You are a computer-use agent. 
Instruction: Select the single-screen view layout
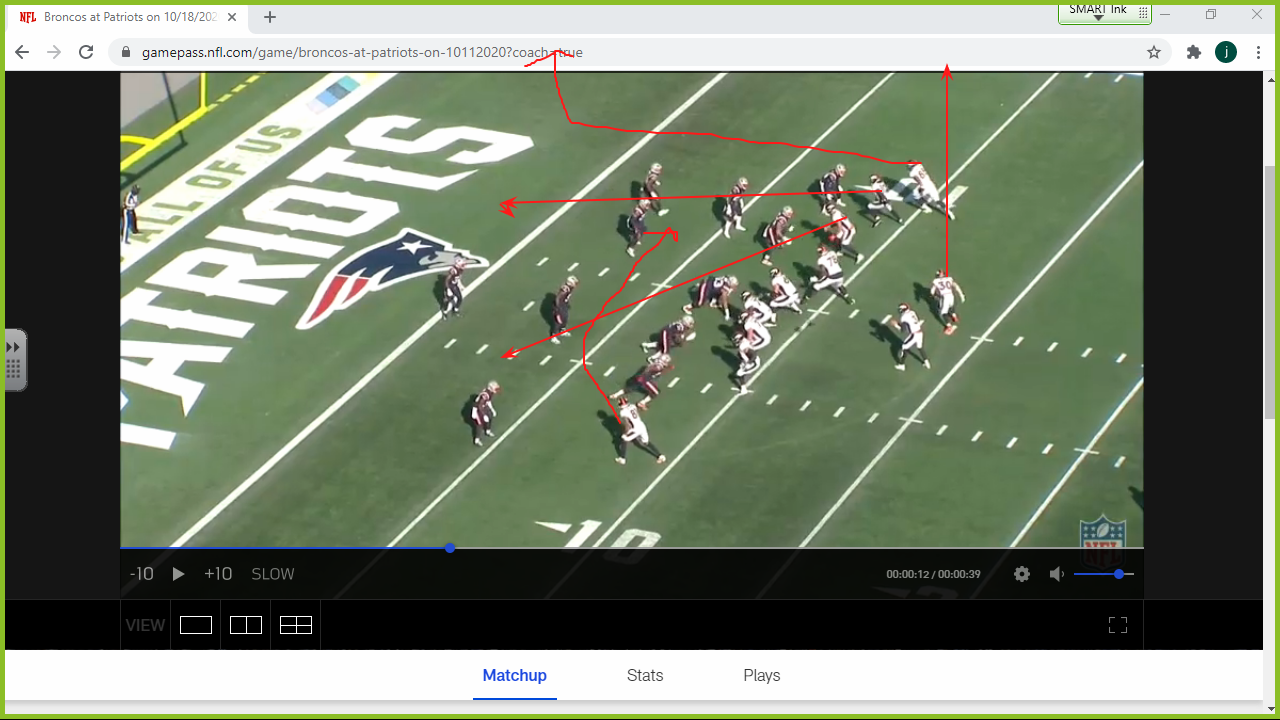(196, 625)
